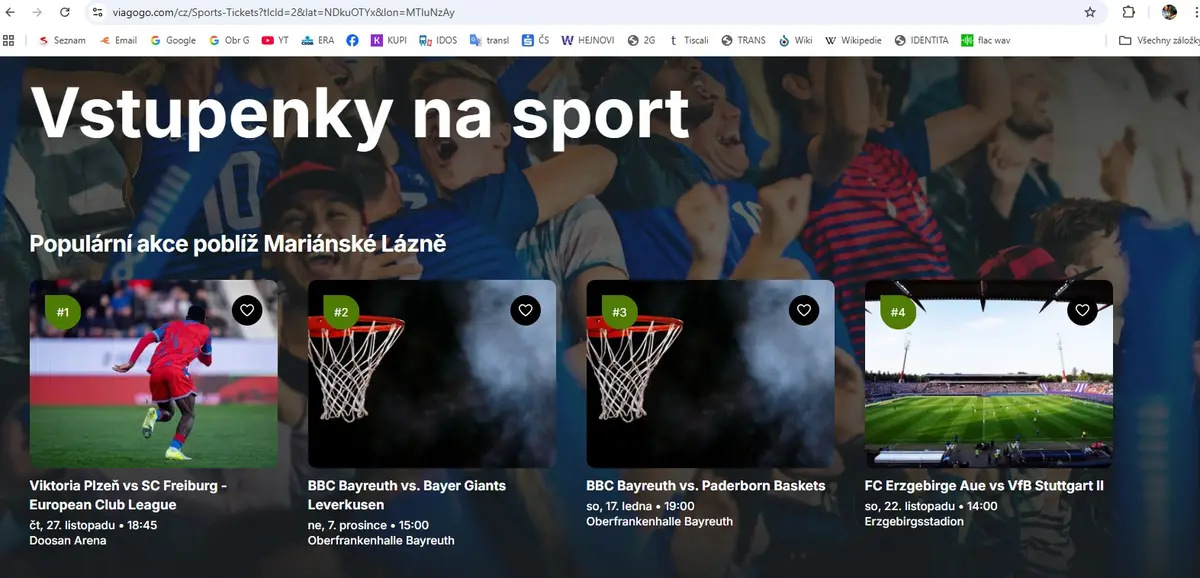Screen dimensions: 1200x578
Task: Click the browser forward arrow
Action: (x=37, y=12)
